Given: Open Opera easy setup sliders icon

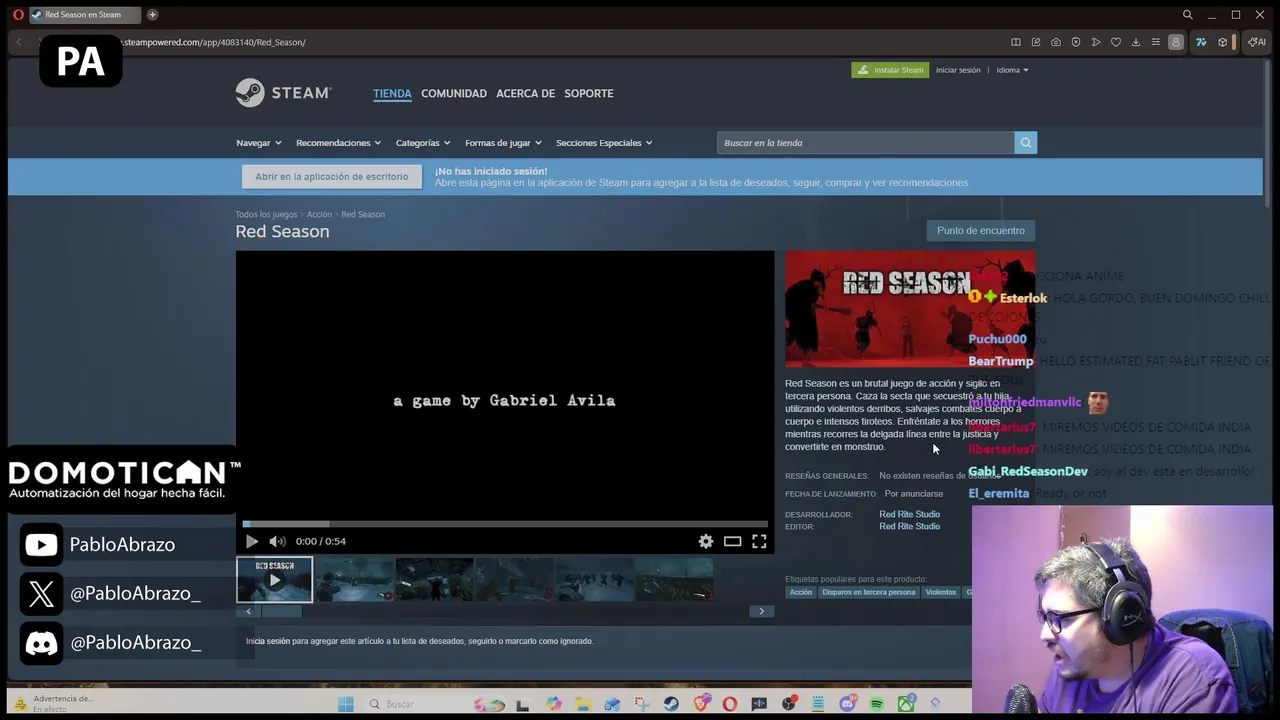Looking at the screenshot, I should click(x=1156, y=42).
